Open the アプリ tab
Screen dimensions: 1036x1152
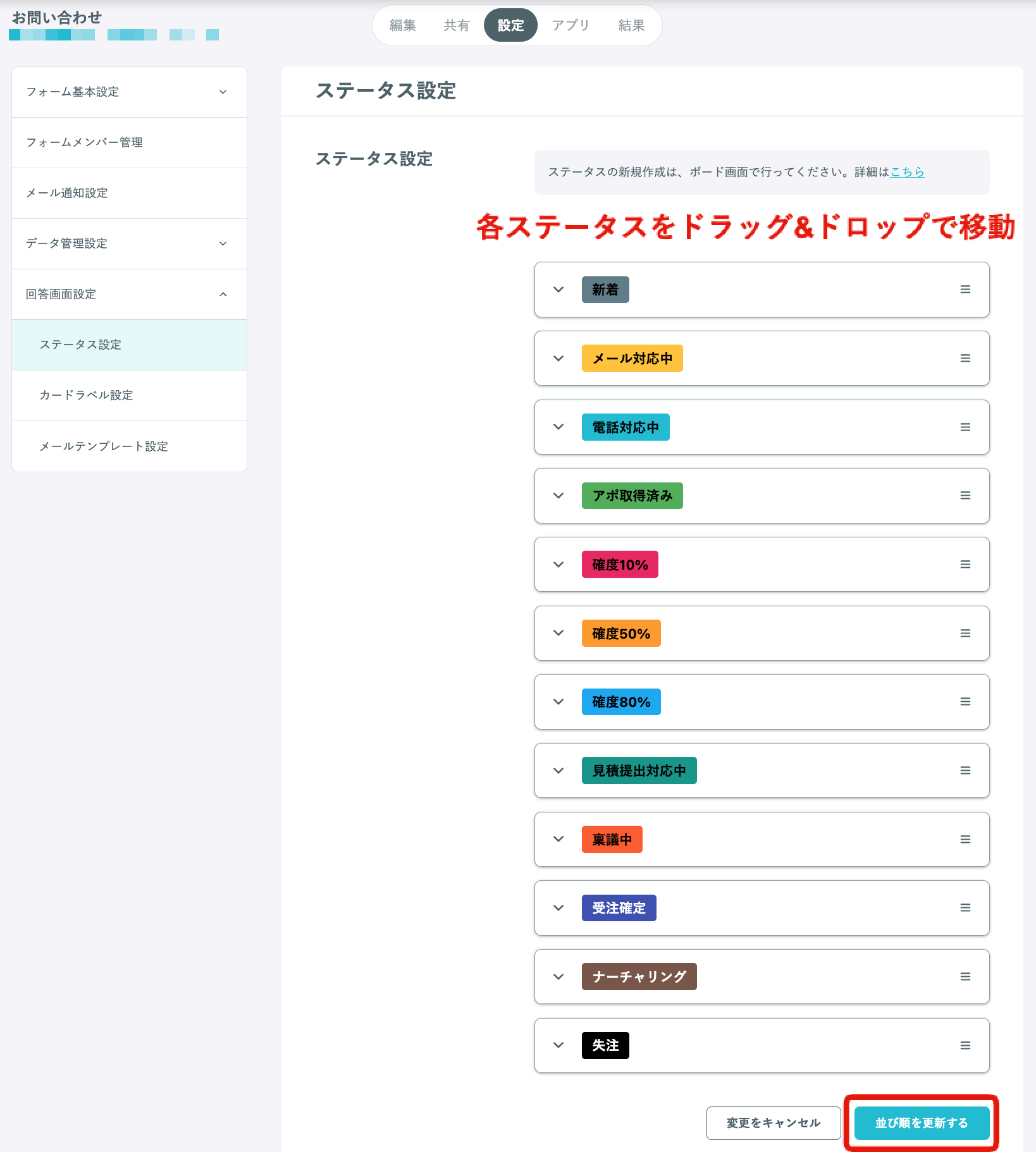[x=570, y=25]
